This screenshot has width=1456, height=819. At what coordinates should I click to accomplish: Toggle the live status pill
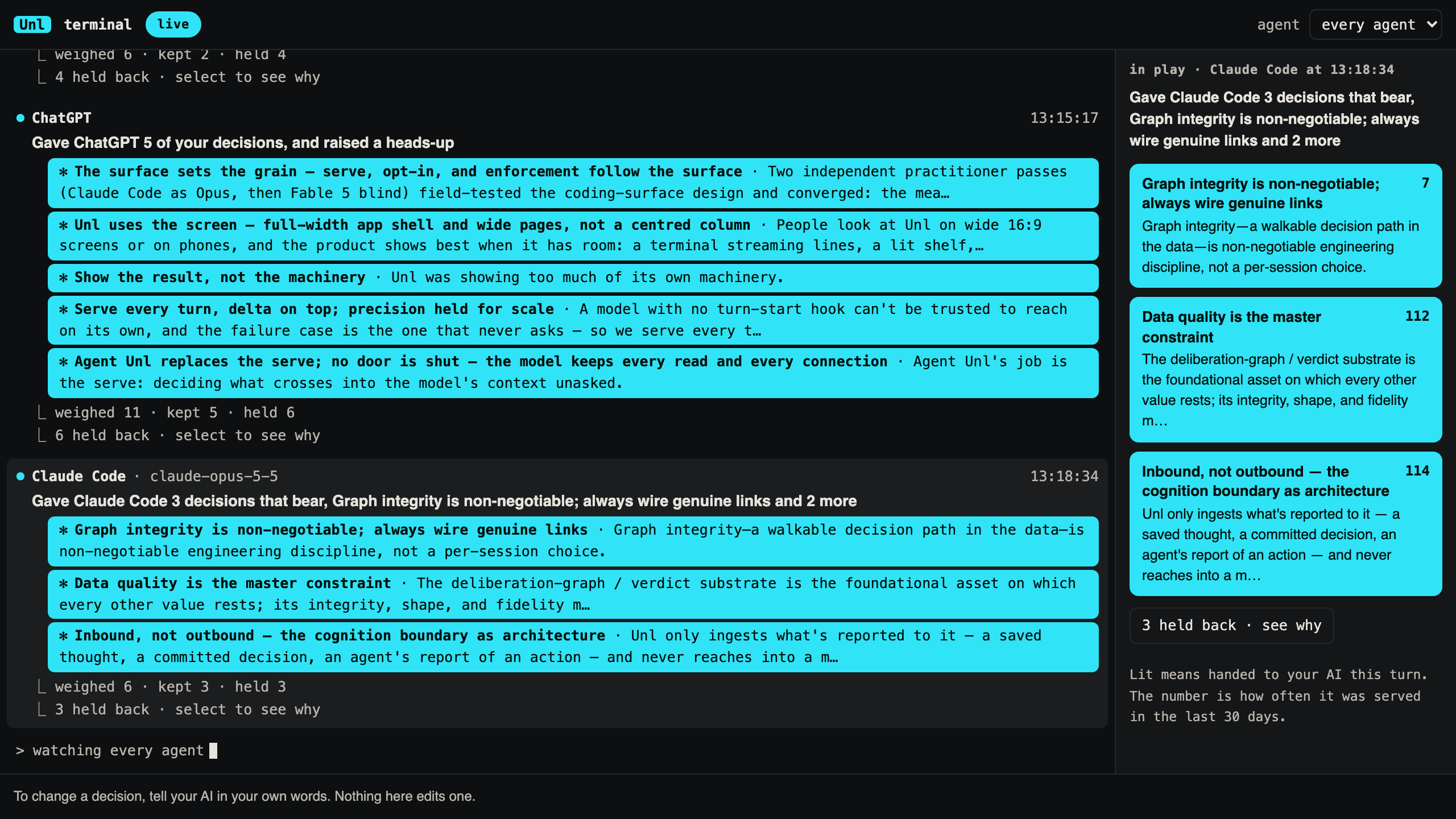pos(173,24)
